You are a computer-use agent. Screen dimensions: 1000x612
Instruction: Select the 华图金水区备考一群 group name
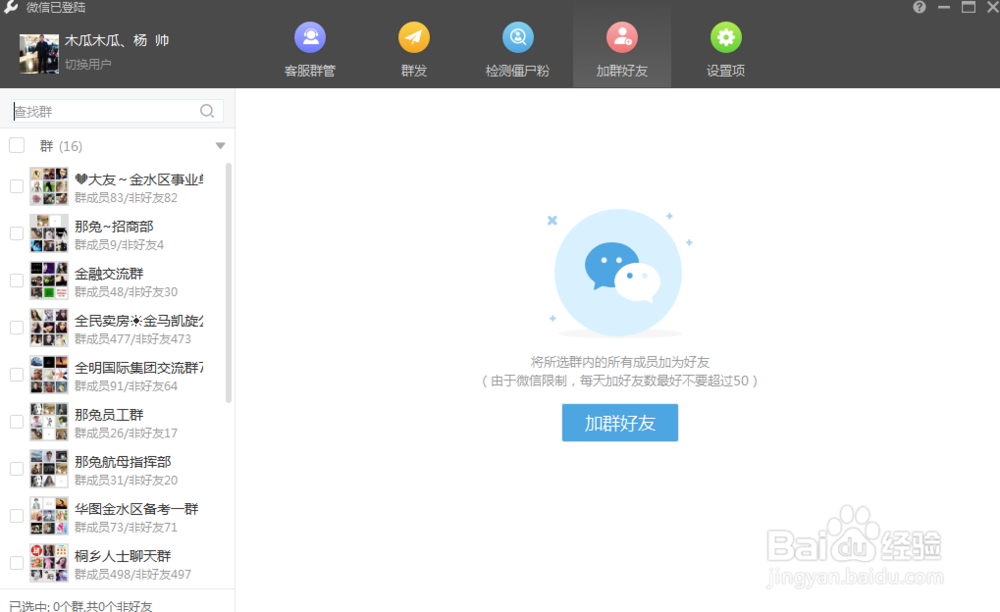coord(136,509)
